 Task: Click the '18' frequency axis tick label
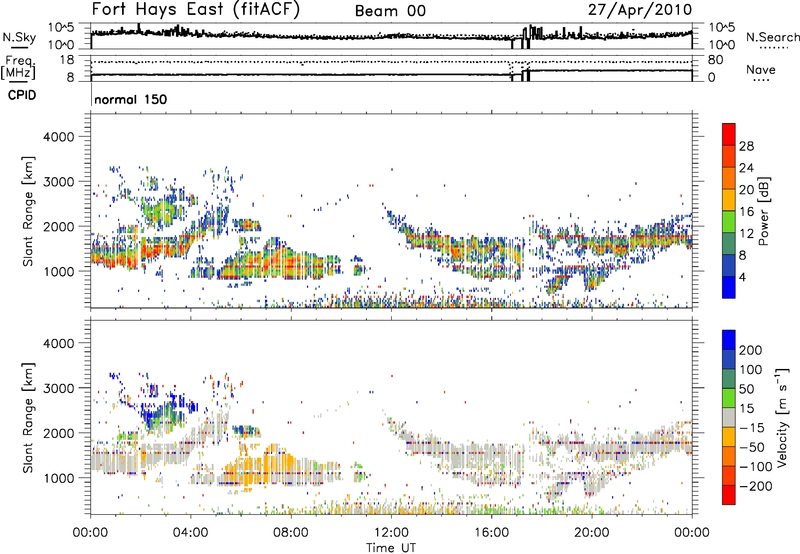pyautogui.click(x=67, y=60)
